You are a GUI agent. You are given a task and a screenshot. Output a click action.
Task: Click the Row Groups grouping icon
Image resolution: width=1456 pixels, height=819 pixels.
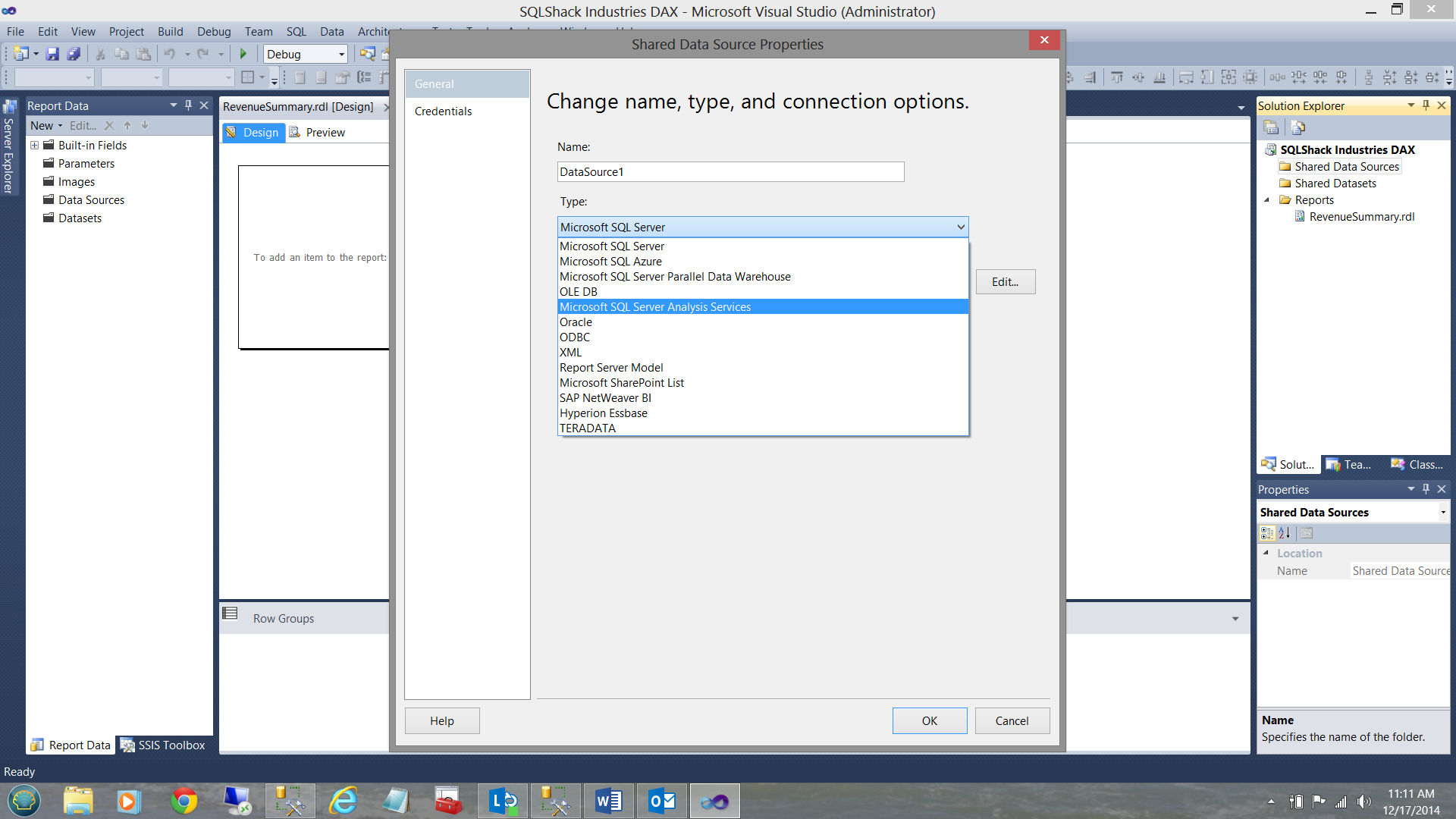pyautogui.click(x=230, y=613)
